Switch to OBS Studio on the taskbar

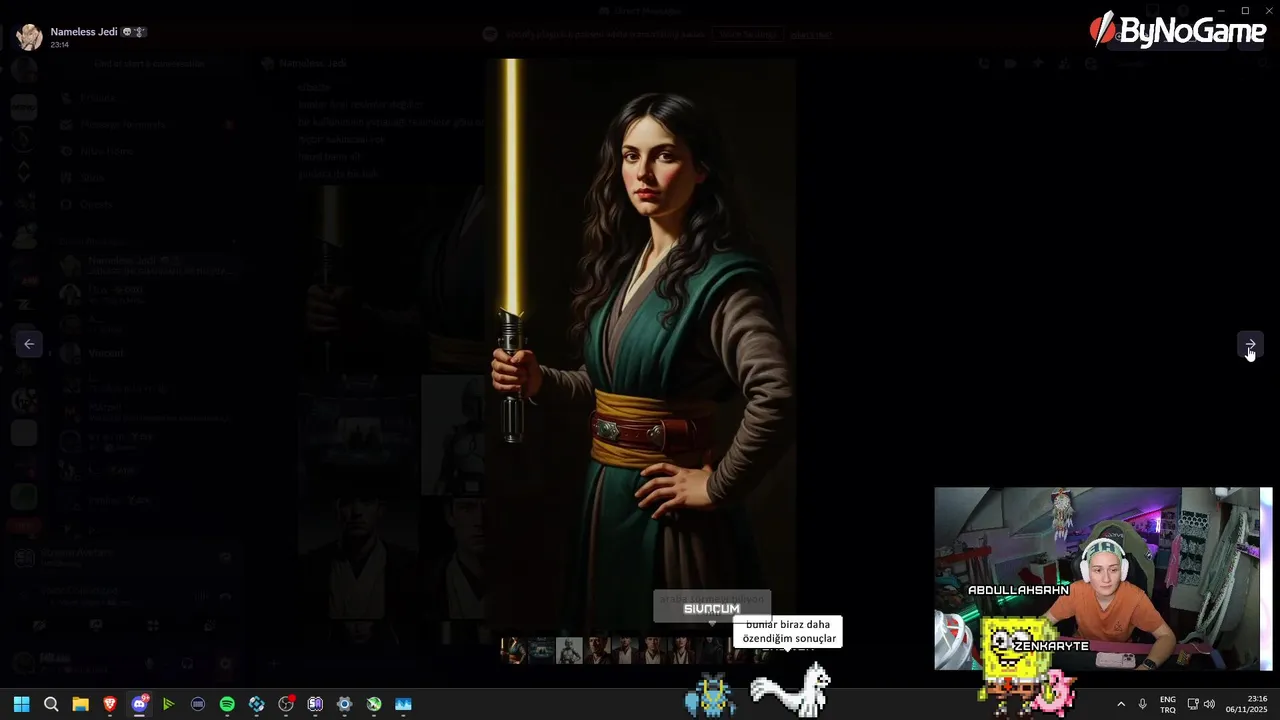286,704
